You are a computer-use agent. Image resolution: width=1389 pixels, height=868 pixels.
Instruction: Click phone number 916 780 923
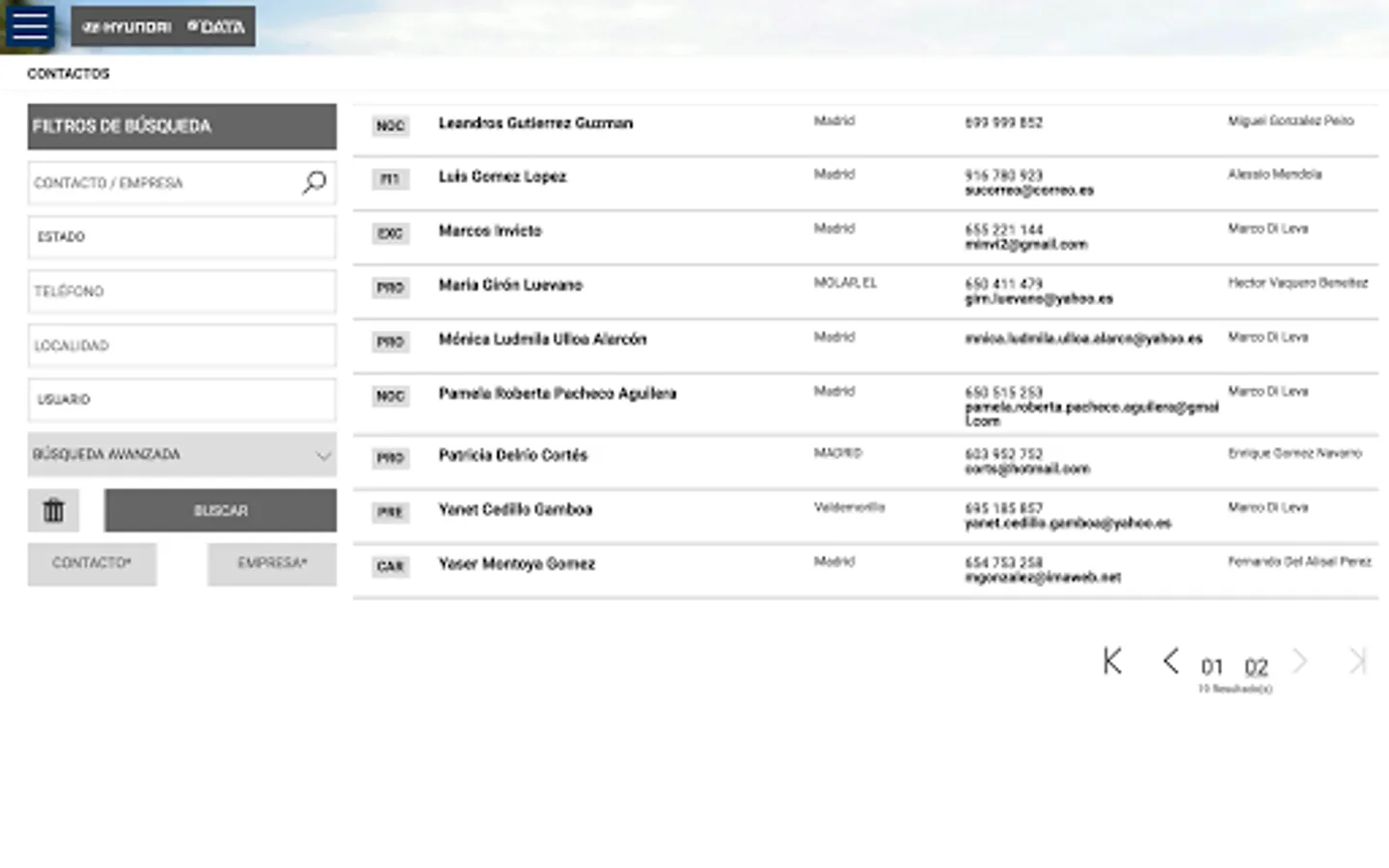coord(1003,176)
